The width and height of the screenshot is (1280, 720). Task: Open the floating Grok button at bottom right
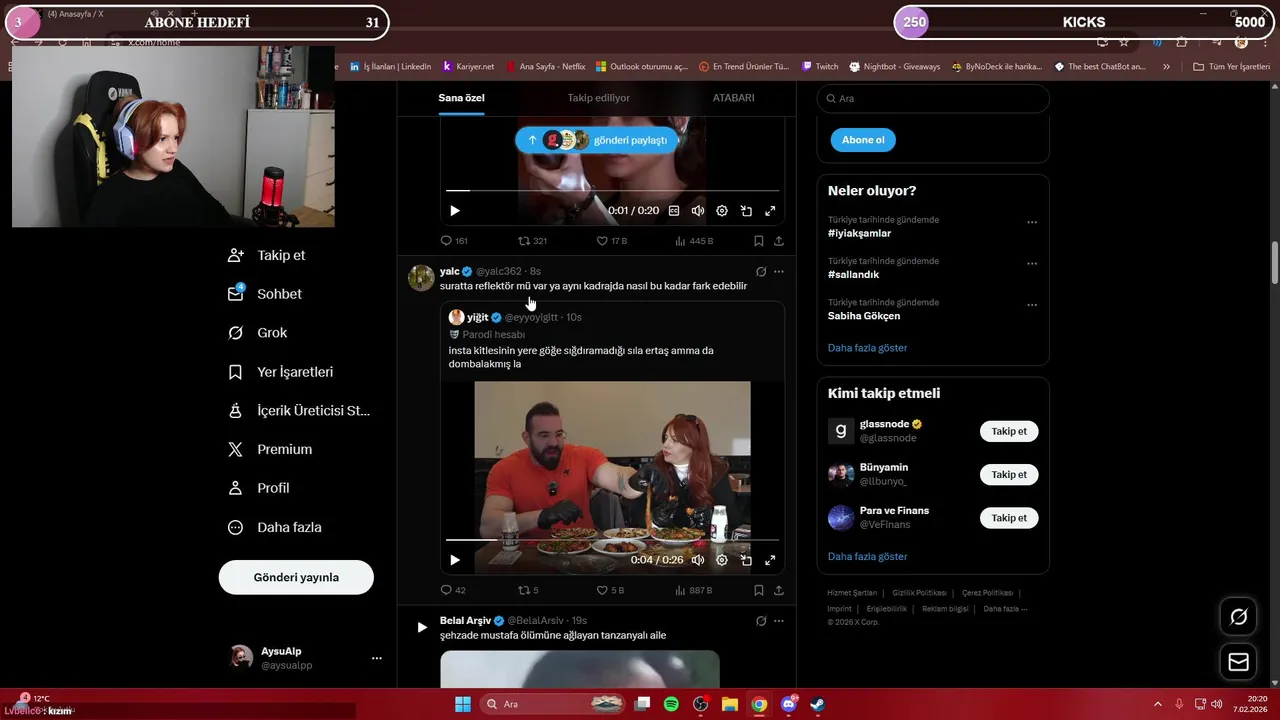[x=1239, y=617]
